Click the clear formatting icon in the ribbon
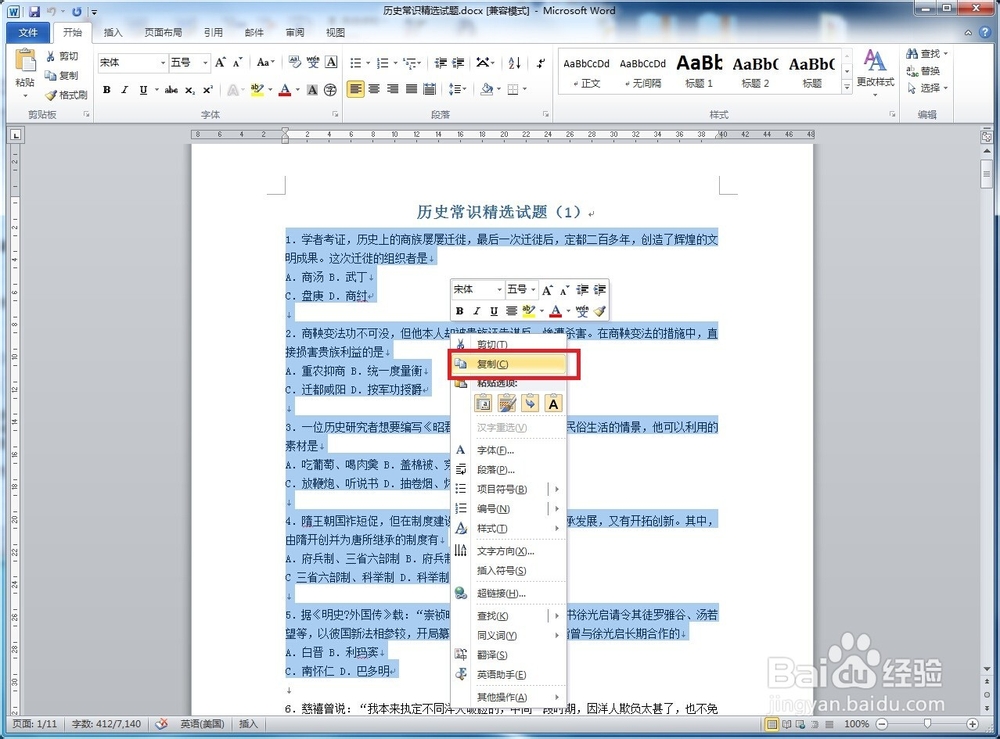 tap(294, 62)
